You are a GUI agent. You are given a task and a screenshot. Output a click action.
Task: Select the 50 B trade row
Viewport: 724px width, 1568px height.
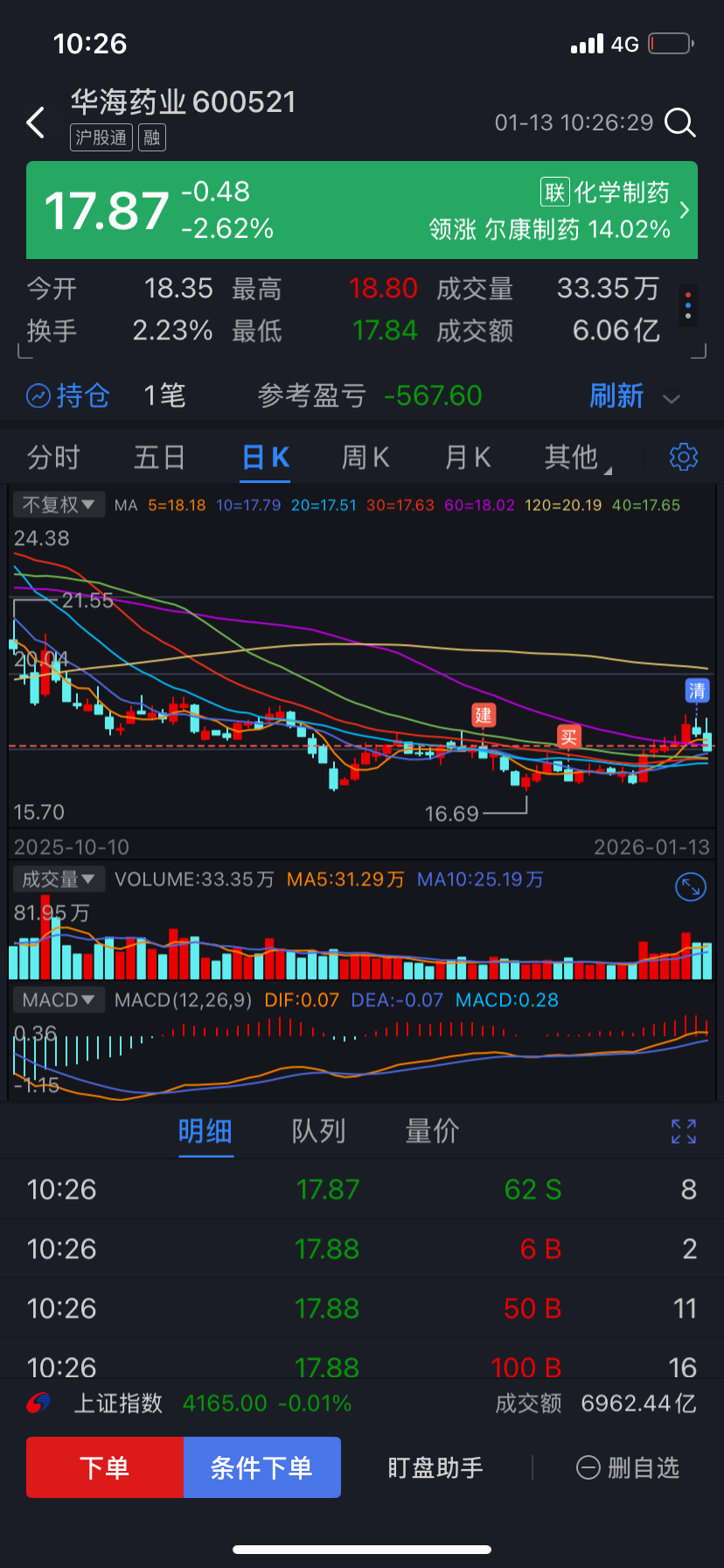point(362,1308)
